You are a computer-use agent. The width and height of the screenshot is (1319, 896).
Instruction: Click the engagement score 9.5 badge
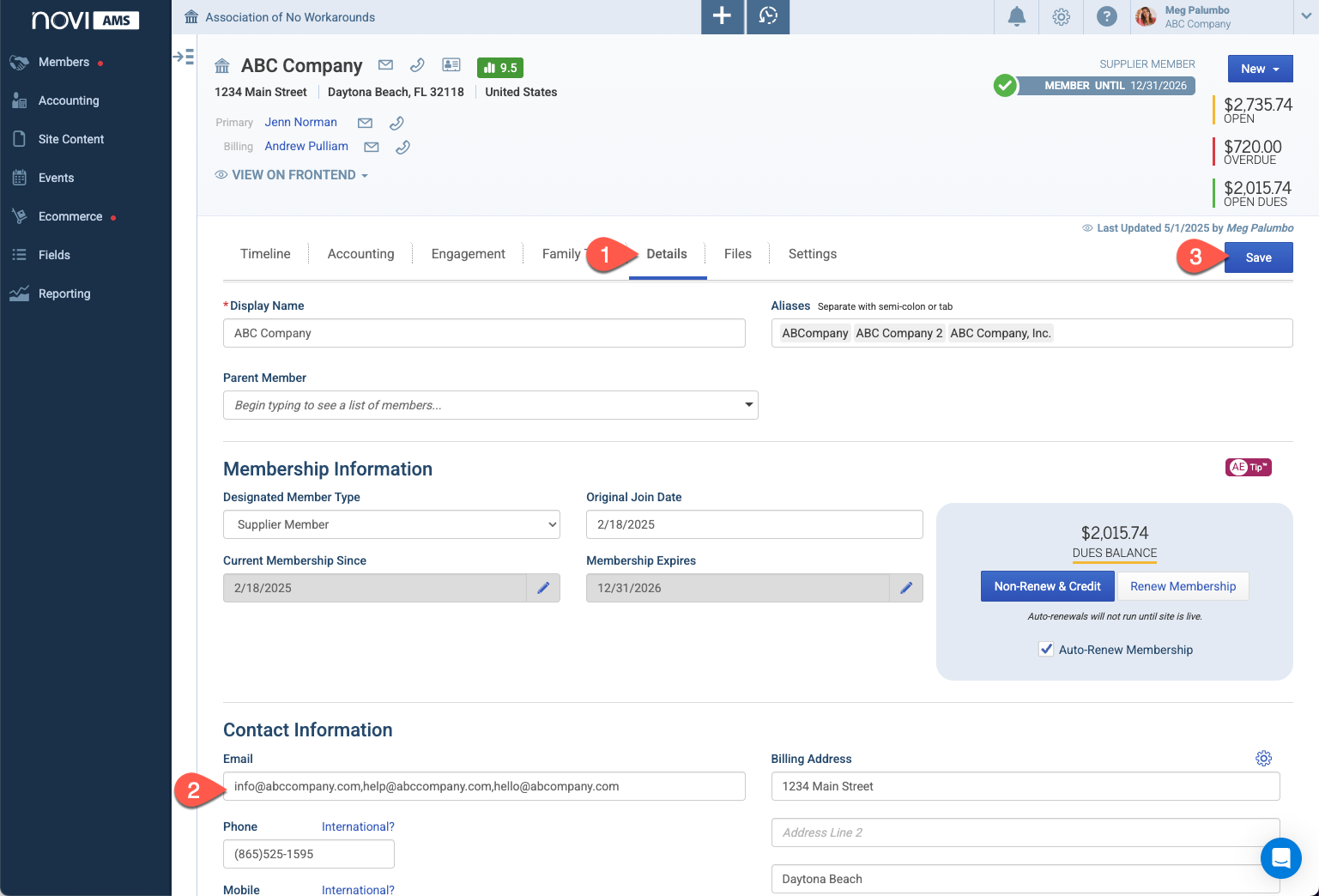500,68
